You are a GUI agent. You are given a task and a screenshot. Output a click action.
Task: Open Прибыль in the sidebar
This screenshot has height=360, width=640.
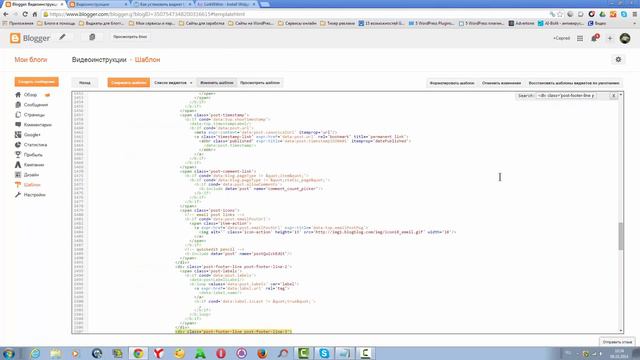click(33, 155)
